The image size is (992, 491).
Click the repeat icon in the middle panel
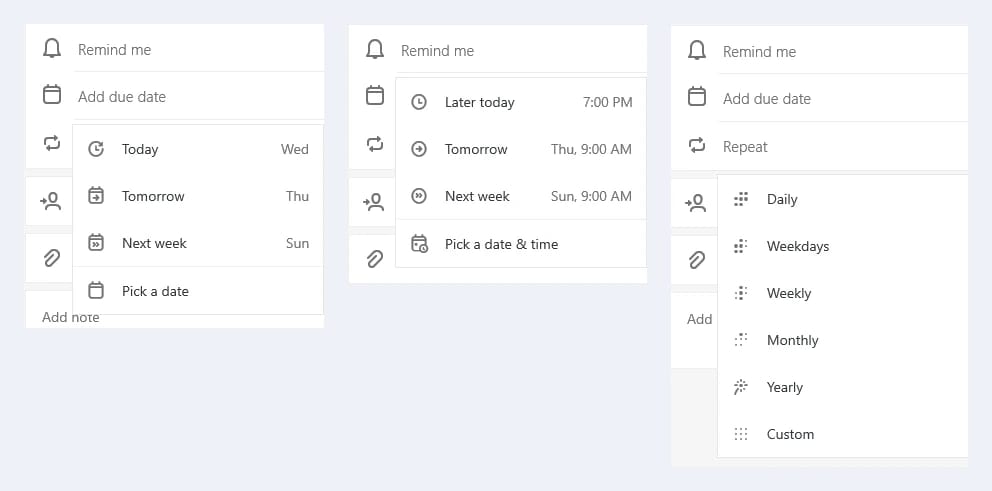tap(375, 144)
